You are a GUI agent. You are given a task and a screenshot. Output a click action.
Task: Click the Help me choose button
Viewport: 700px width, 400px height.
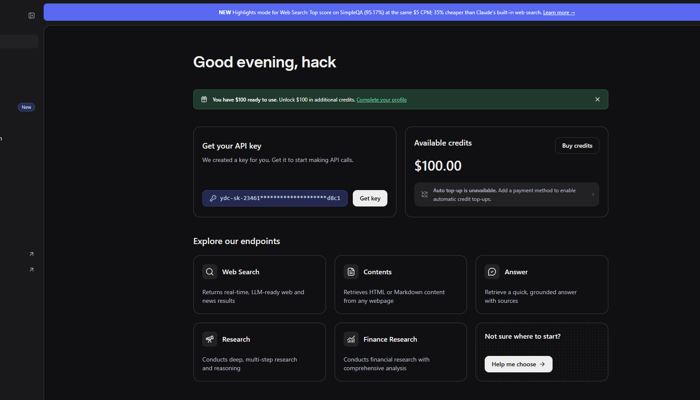click(518, 364)
